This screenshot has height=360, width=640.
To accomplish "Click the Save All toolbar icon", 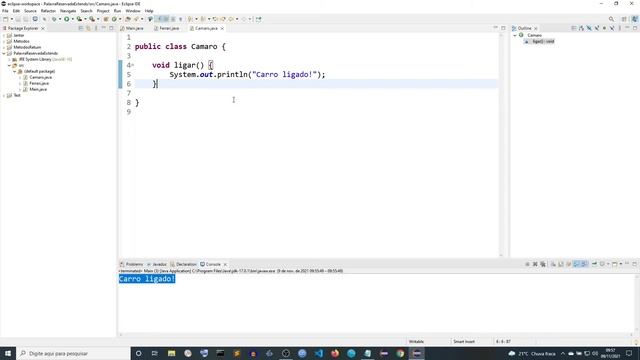I will (x=26, y=19).
